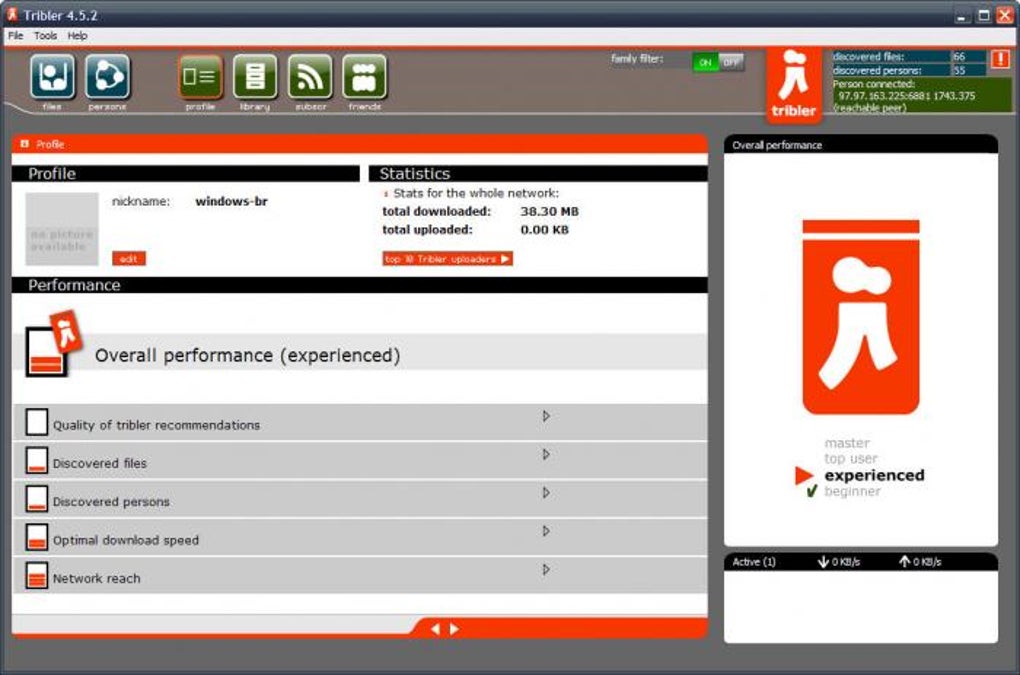Image resolution: width=1020 pixels, height=675 pixels.
Task: Minimize the Tribler window
Action: (962, 16)
